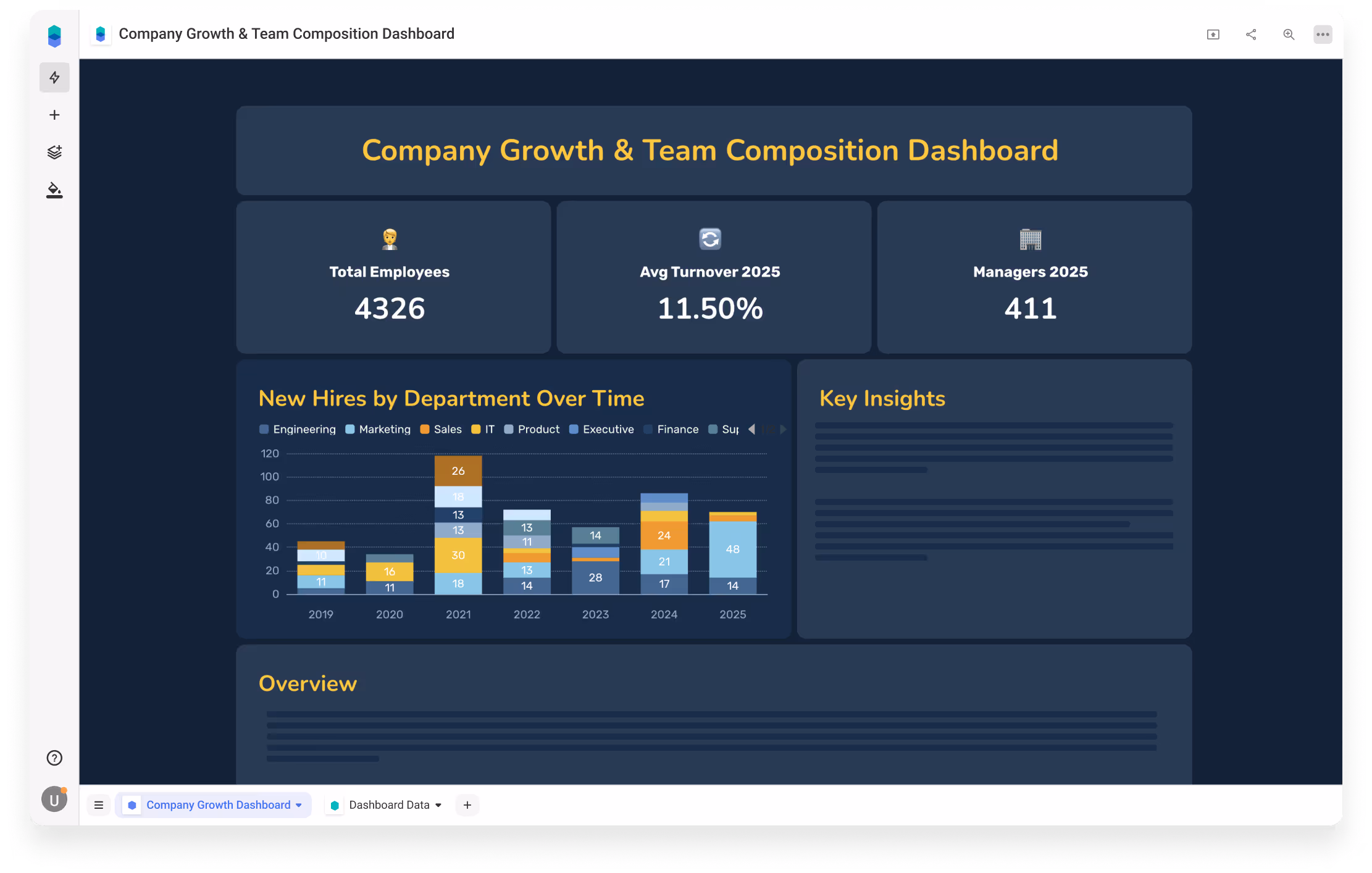
Task: Open the help question mark icon
Action: pyautogui.click(x=54, y=758)
